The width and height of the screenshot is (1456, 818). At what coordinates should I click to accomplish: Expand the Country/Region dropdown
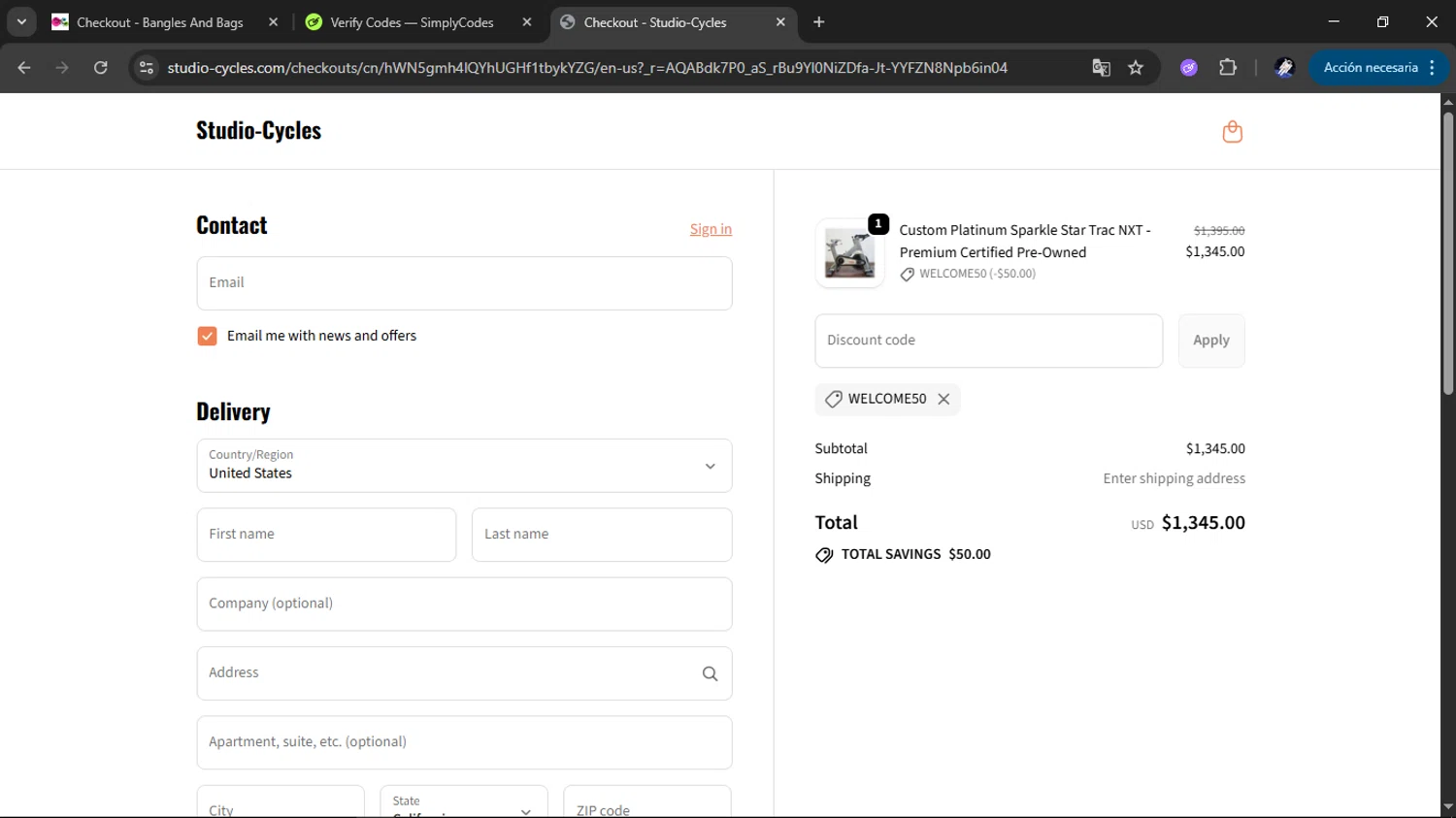coord(464,466)
